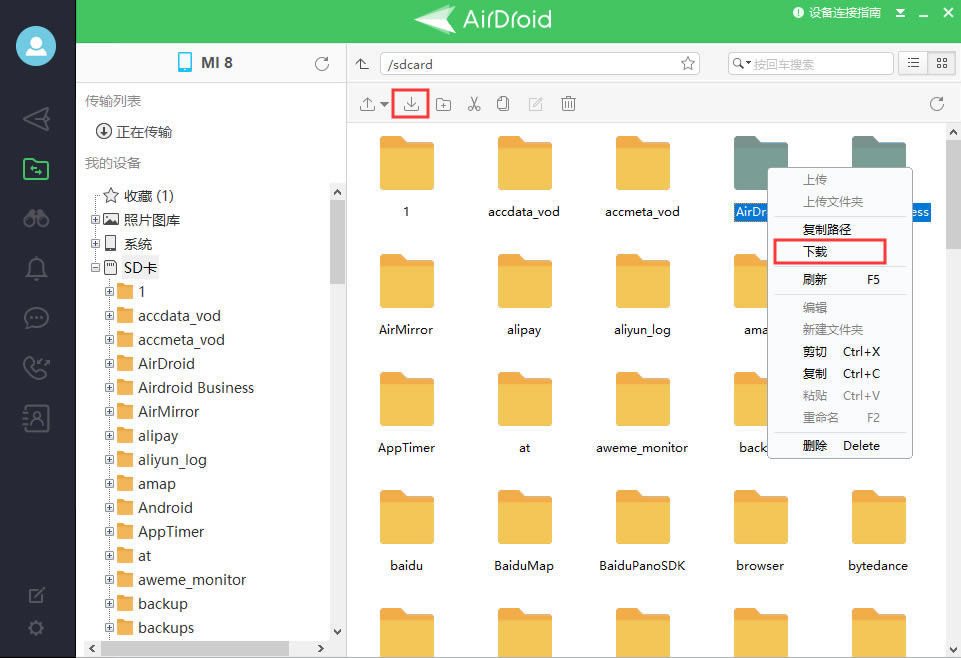The height and width of the screenshot is (658, 961).
Task: Click the Settings gear at bottom left
Action: click(x=35, y=628)
